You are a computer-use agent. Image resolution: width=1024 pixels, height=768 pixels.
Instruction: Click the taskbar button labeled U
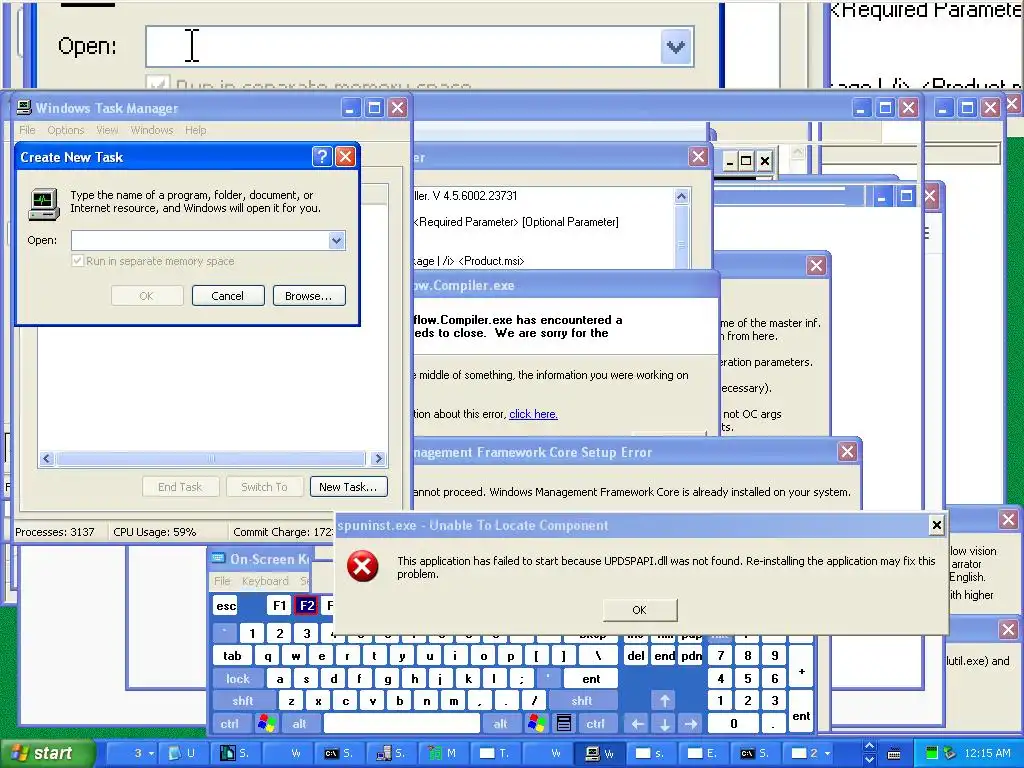(x=183, y=753)
